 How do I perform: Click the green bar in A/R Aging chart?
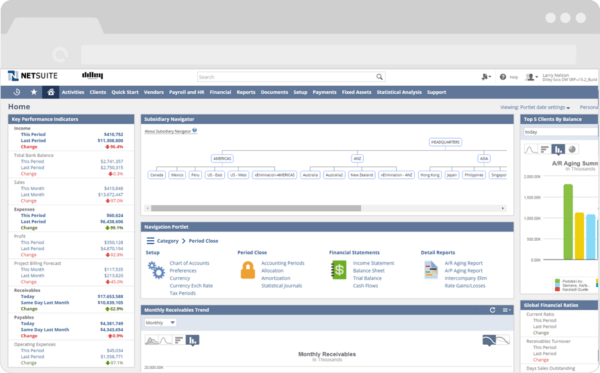(x=568, y=222)
